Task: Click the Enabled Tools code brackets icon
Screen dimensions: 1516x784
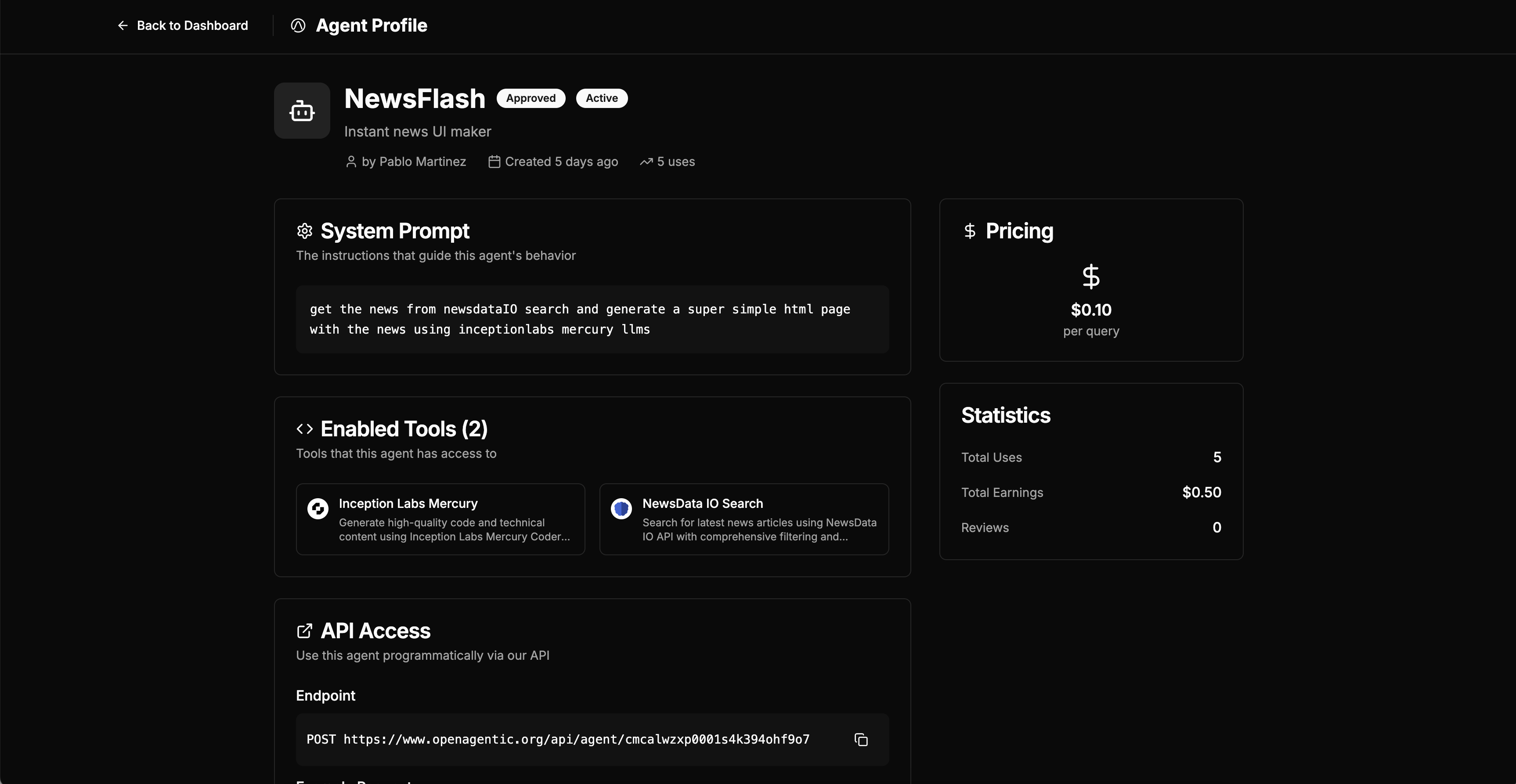Action: [x=304, y=429]
